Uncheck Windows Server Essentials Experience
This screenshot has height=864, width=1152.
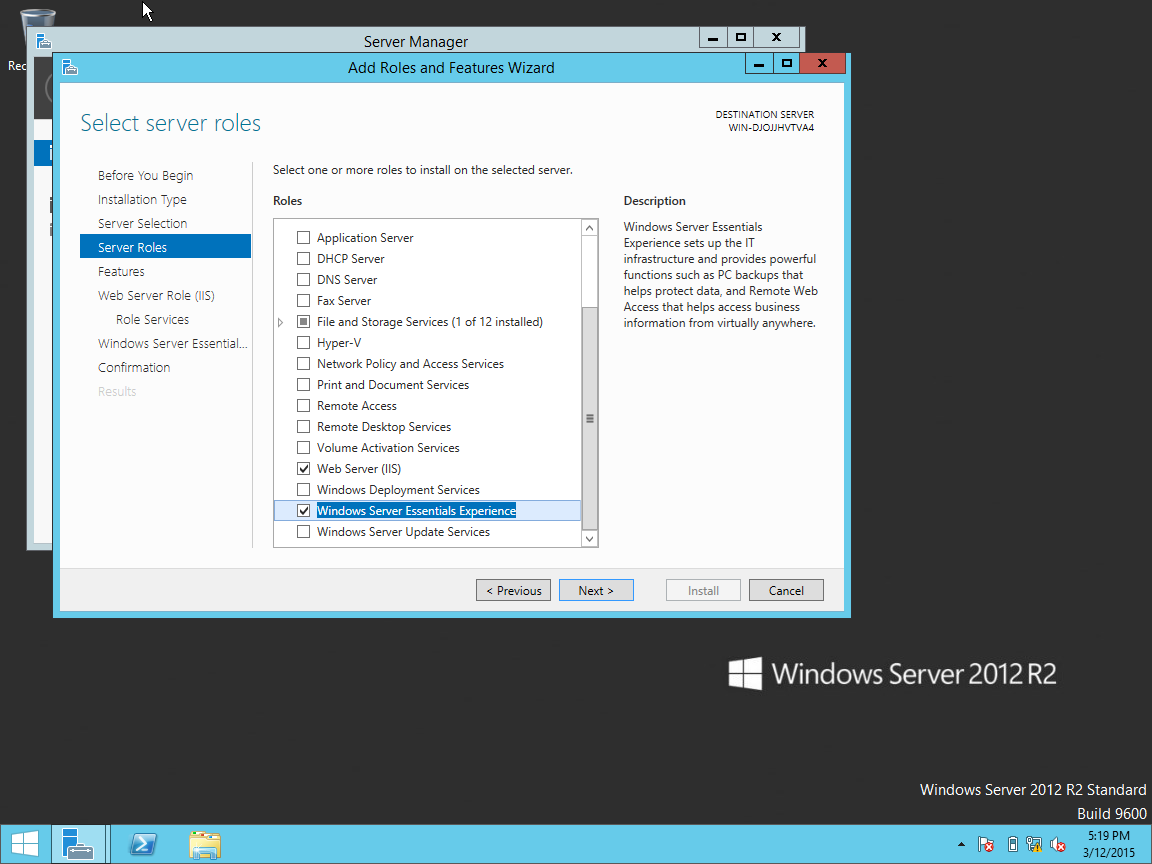click(303, 511)
